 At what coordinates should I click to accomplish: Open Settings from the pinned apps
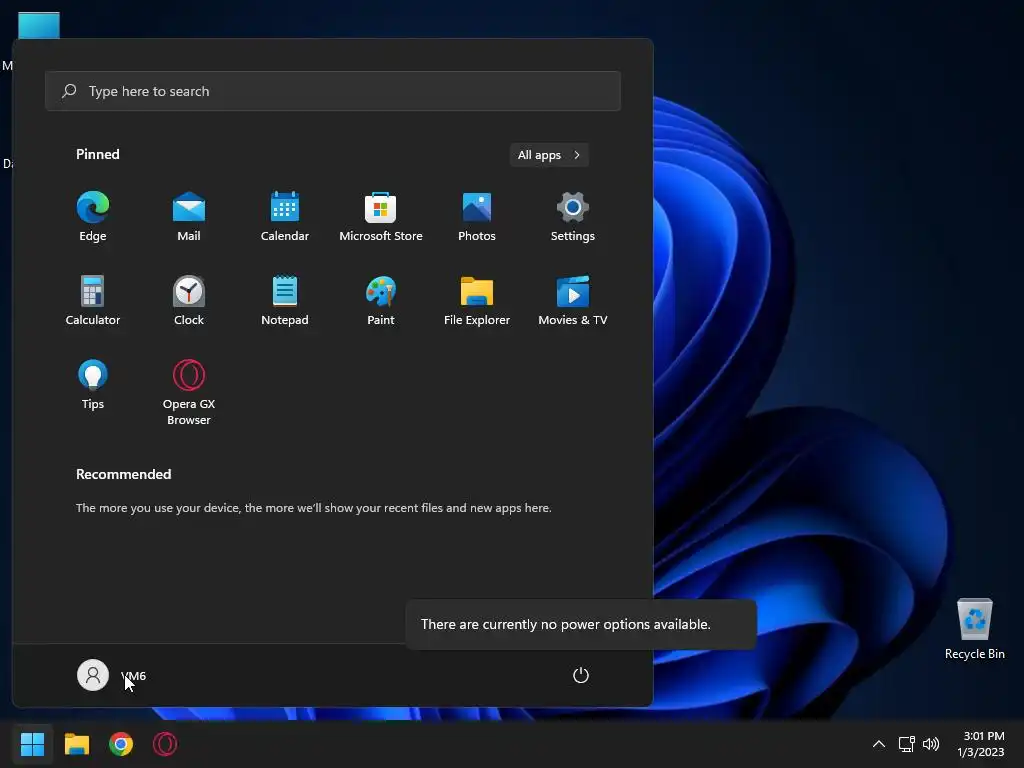tap(573, 216)
